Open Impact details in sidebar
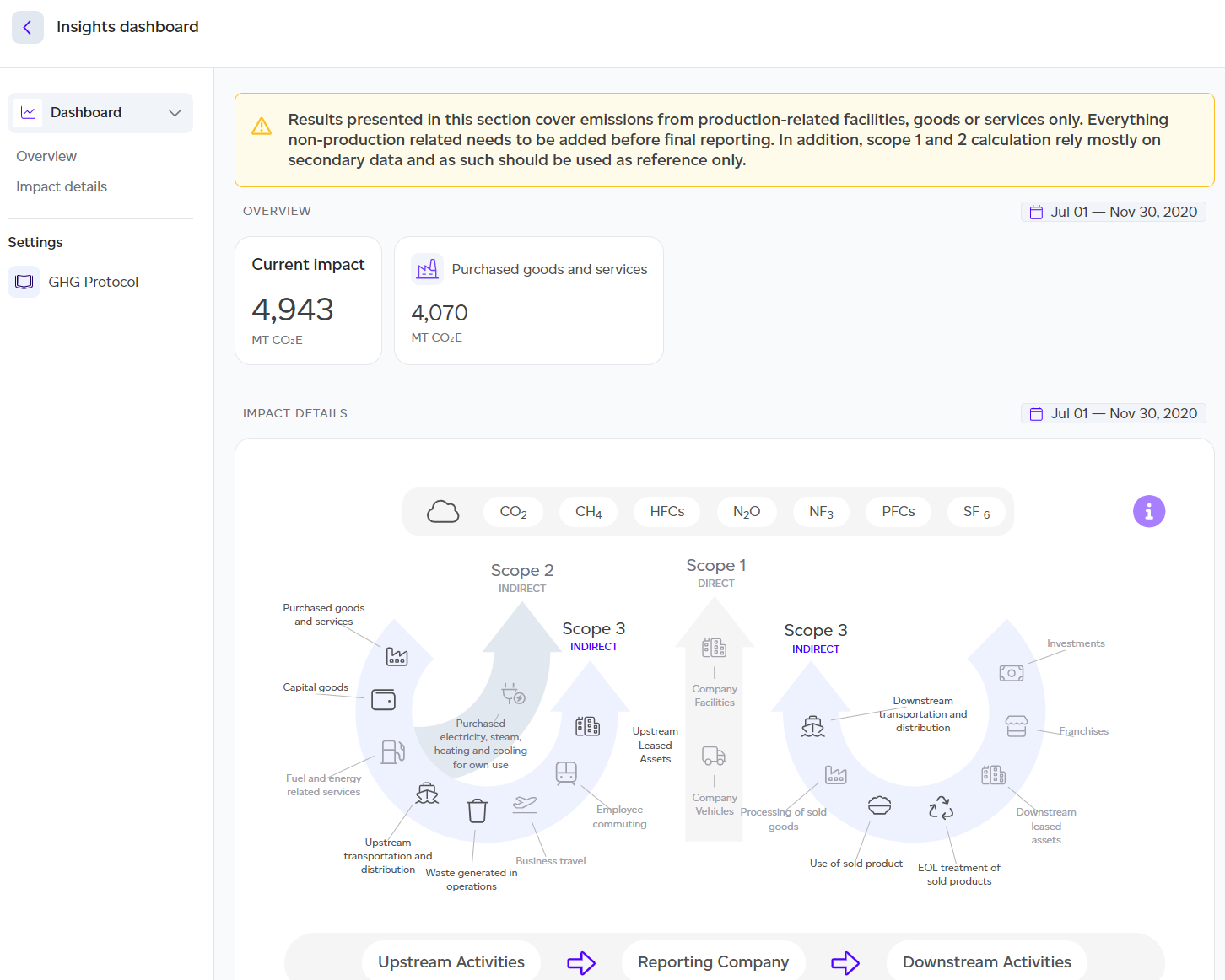This screenshot has width=1225, height=980. pyautogui.click(x=62, y=186)
